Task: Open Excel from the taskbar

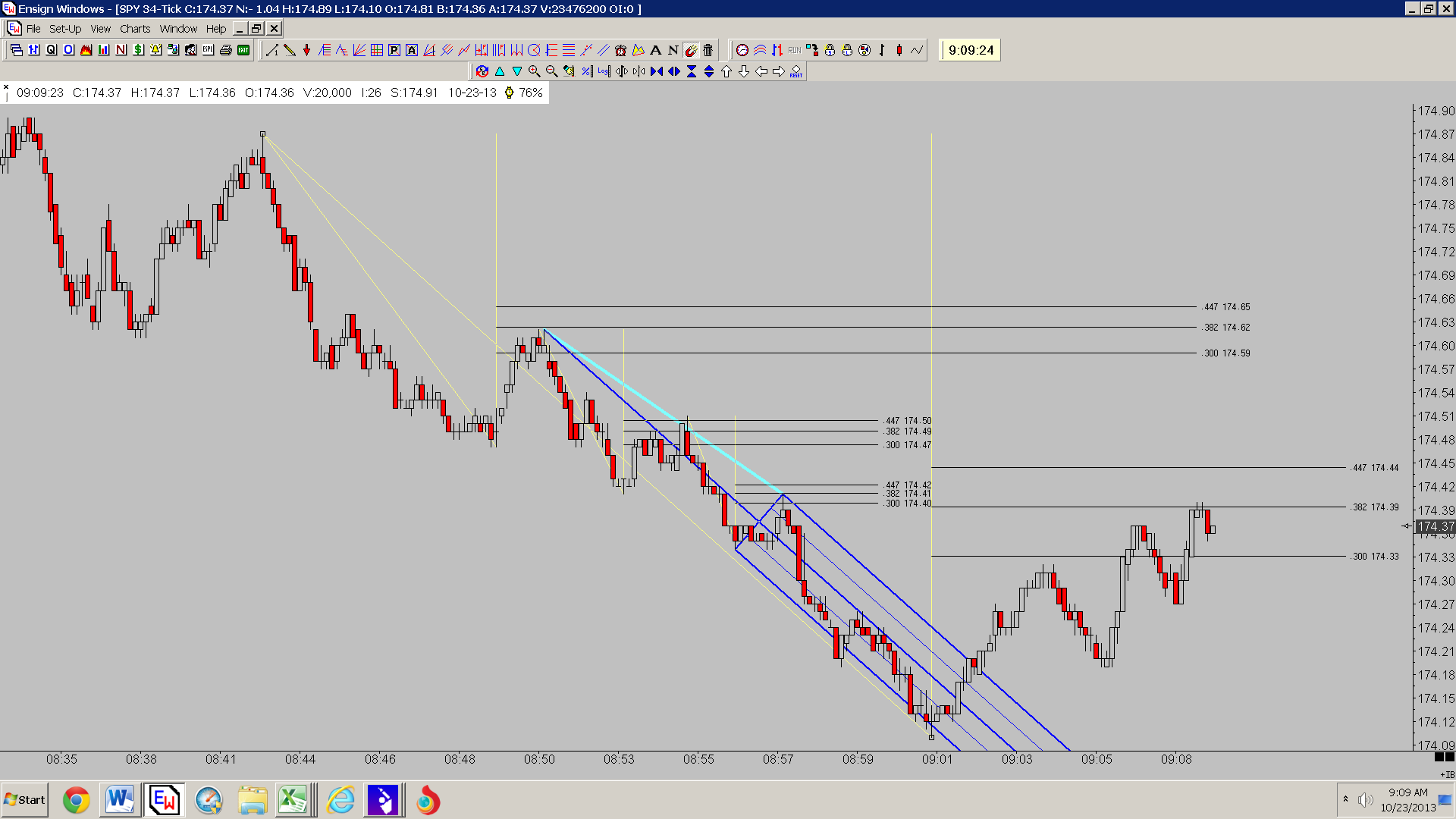Action: point(293,800)
